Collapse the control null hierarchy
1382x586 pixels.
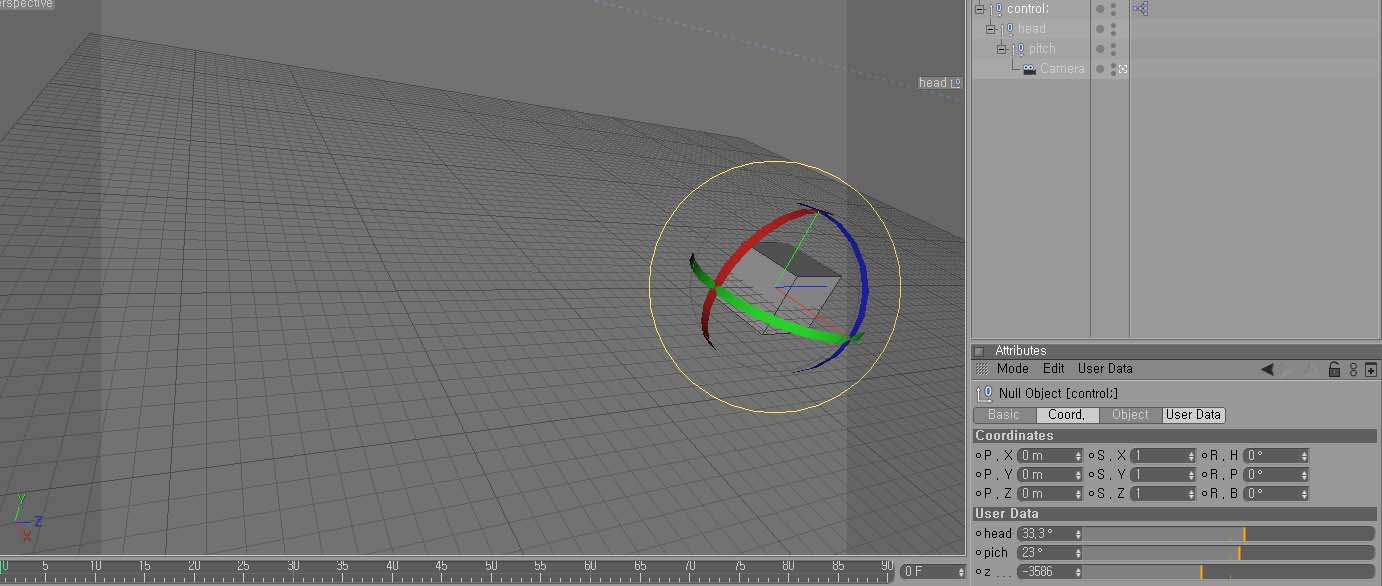(x=980, y=9)
